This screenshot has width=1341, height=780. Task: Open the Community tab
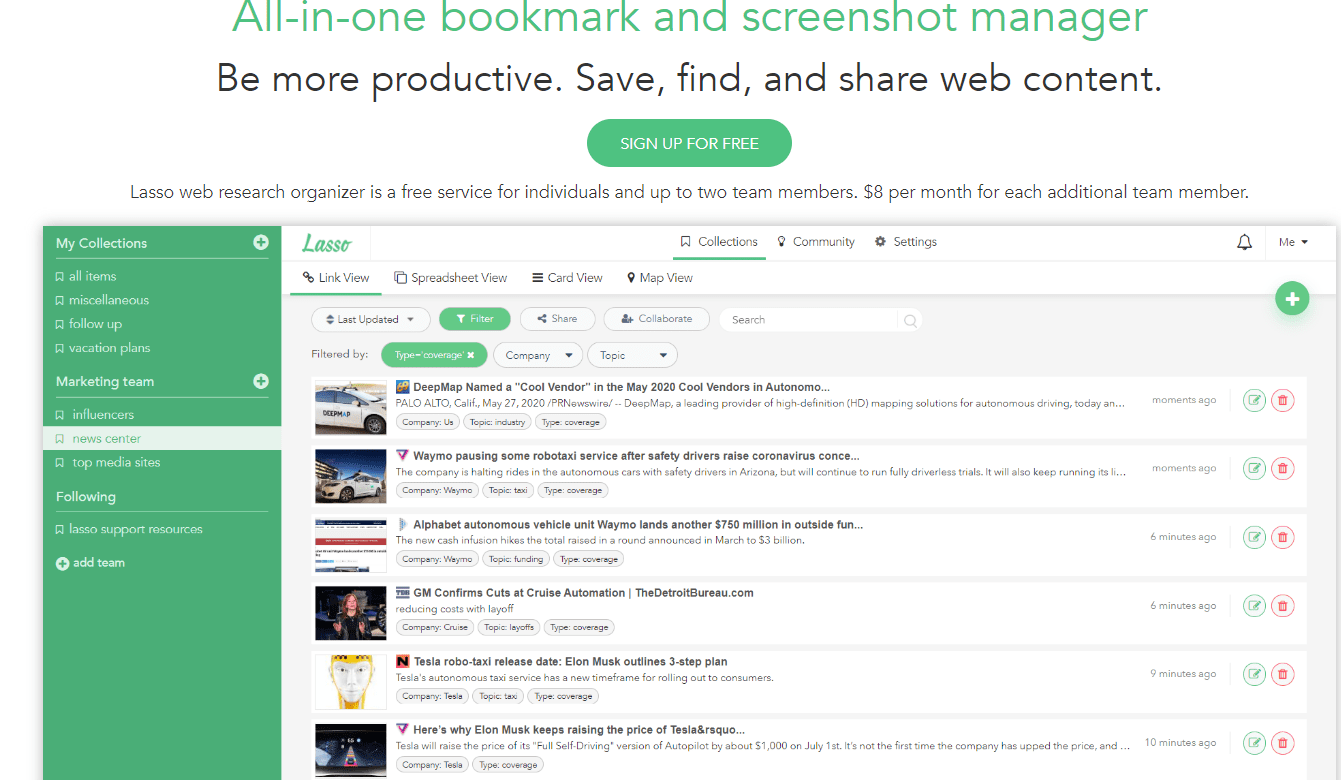[x=816, y=242]
